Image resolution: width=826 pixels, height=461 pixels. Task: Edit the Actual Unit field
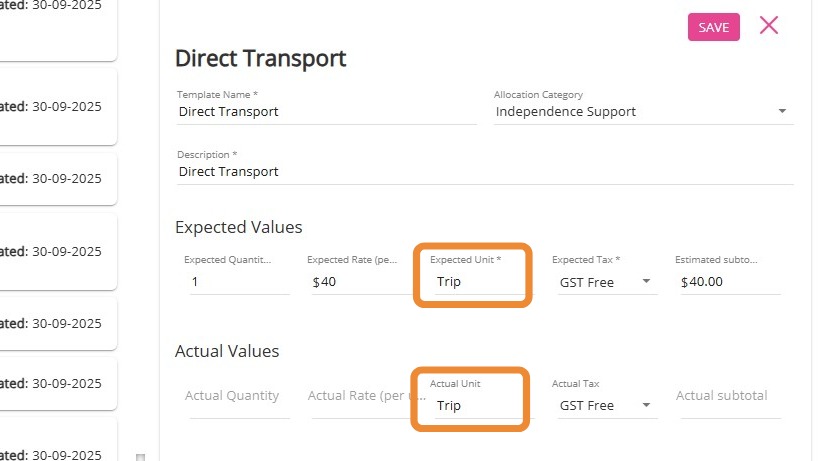click(x=472, y=406)
